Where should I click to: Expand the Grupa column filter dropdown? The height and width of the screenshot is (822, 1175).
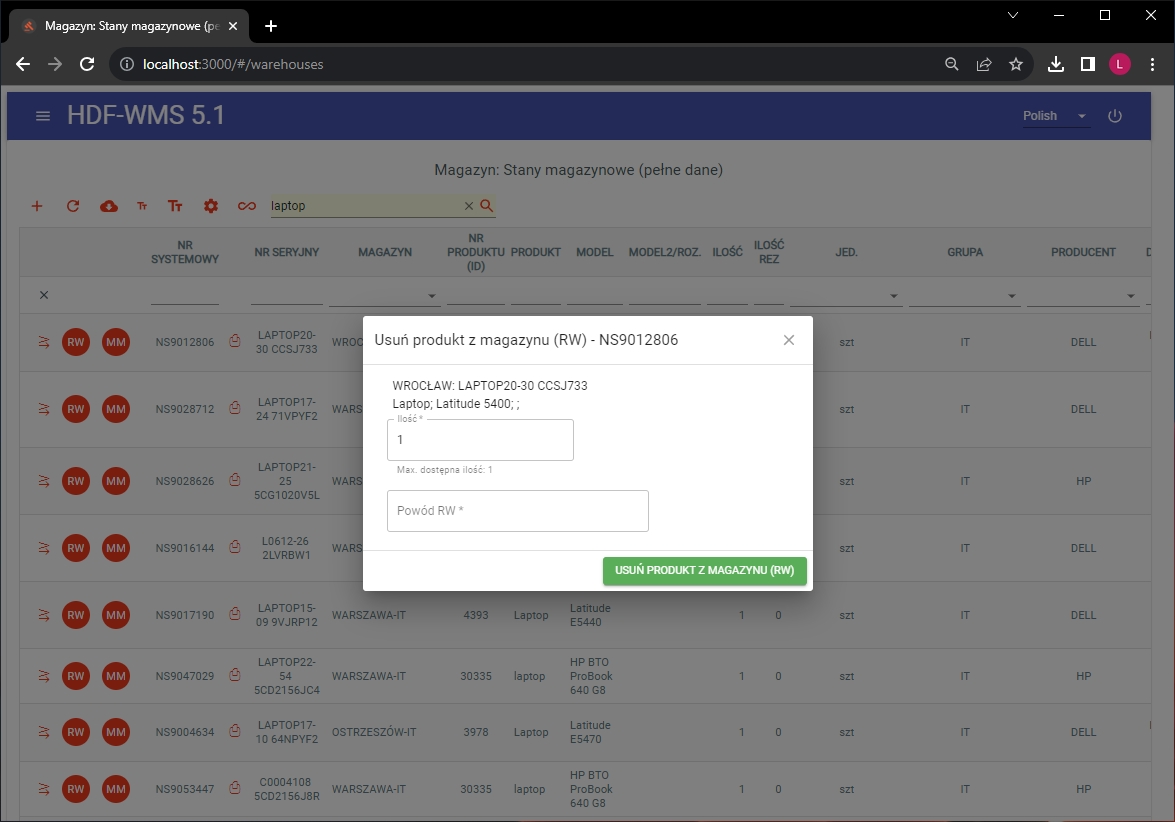(1012, 296)
